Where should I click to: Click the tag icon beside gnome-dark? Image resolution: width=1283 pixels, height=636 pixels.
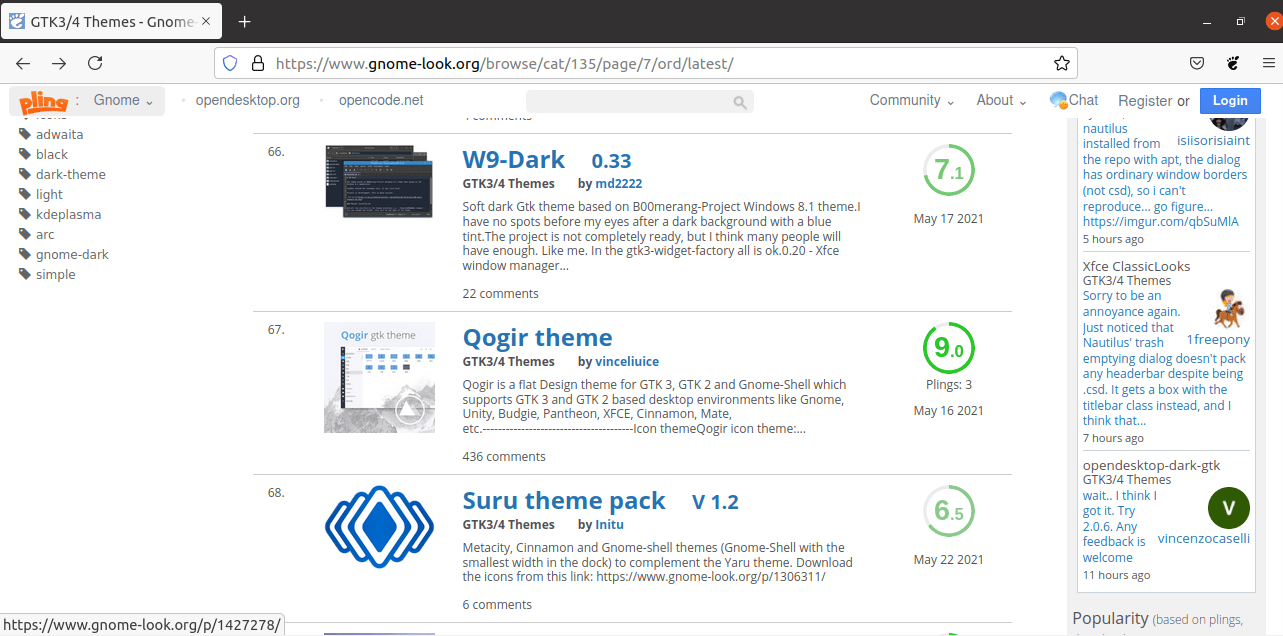click(x=25, y=254)
